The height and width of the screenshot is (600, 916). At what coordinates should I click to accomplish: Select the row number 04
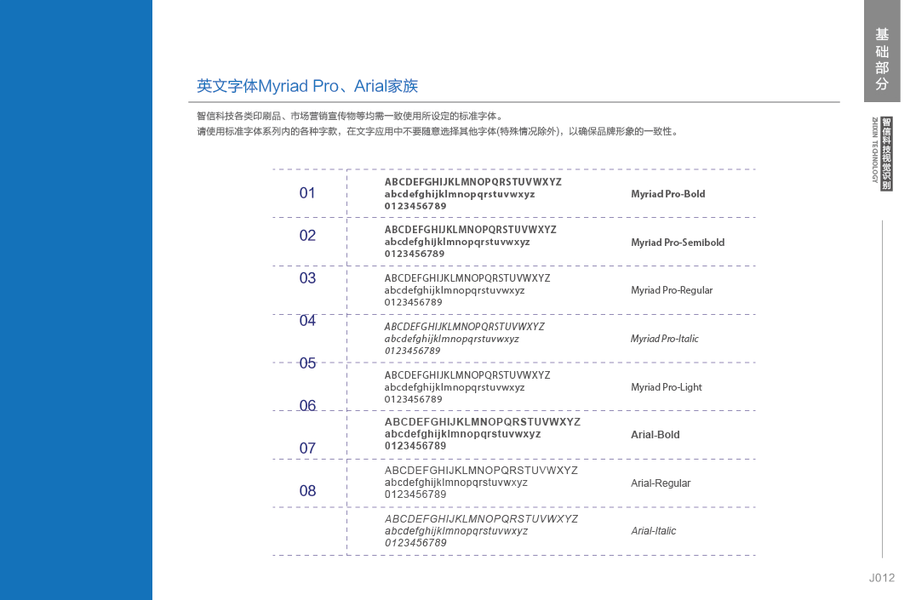click(307, 321)
